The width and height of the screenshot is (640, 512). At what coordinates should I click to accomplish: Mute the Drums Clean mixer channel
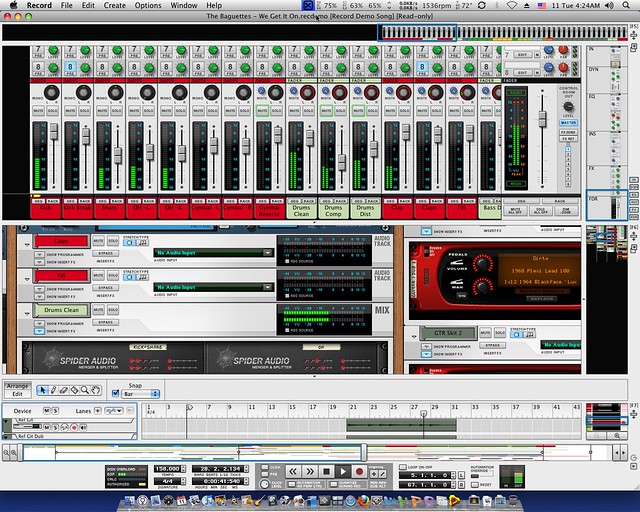pyautogui.click(x=294, y=111)
